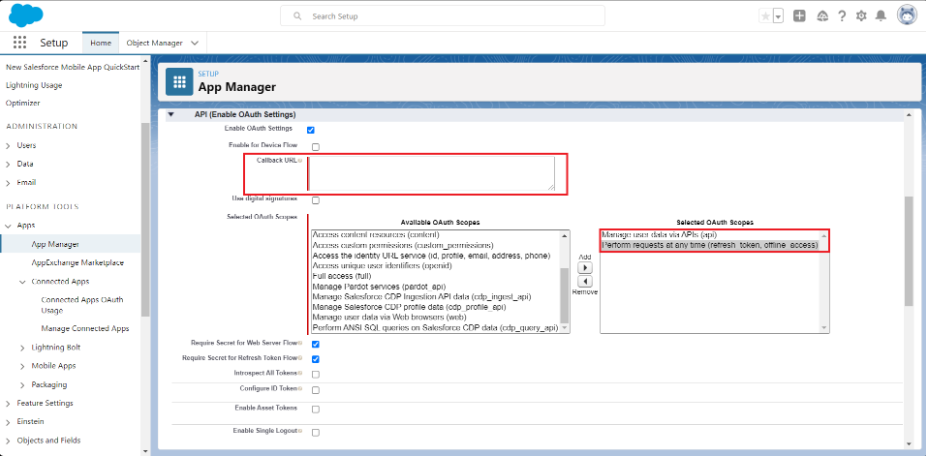Open Global Actions plus icon
Viewport: 926px width, 456px height.
pyautogui.click(x=799, y=17)
